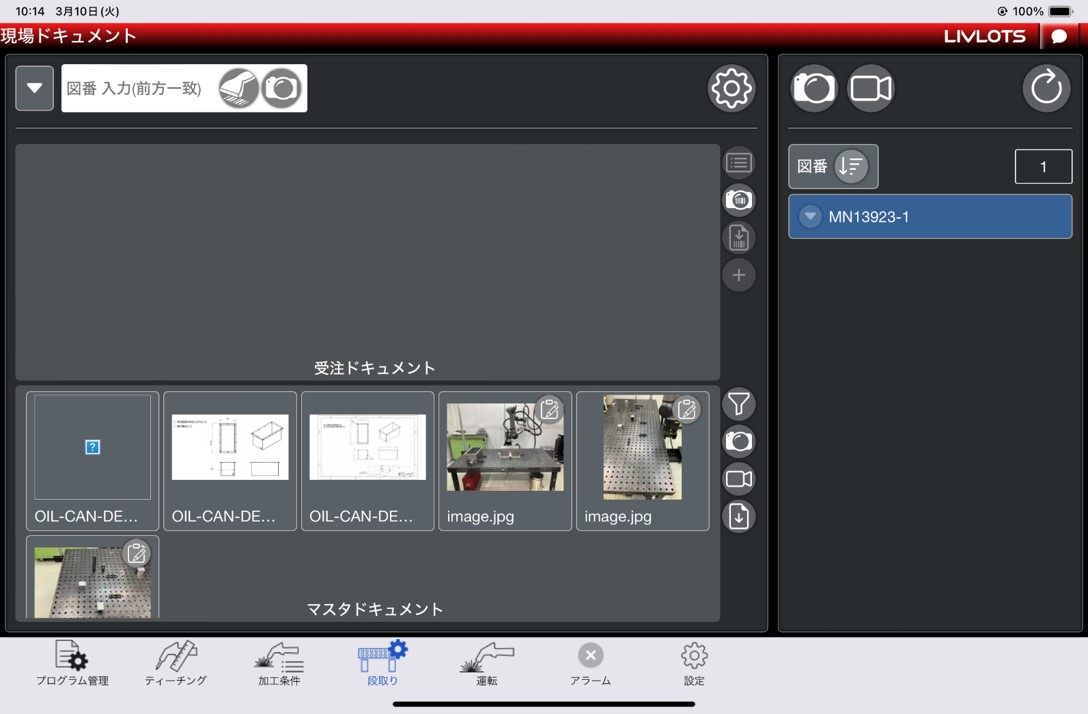Switch to the 運転 tab
This screenshot has width=1088, height=714.
tap(485, 665)
